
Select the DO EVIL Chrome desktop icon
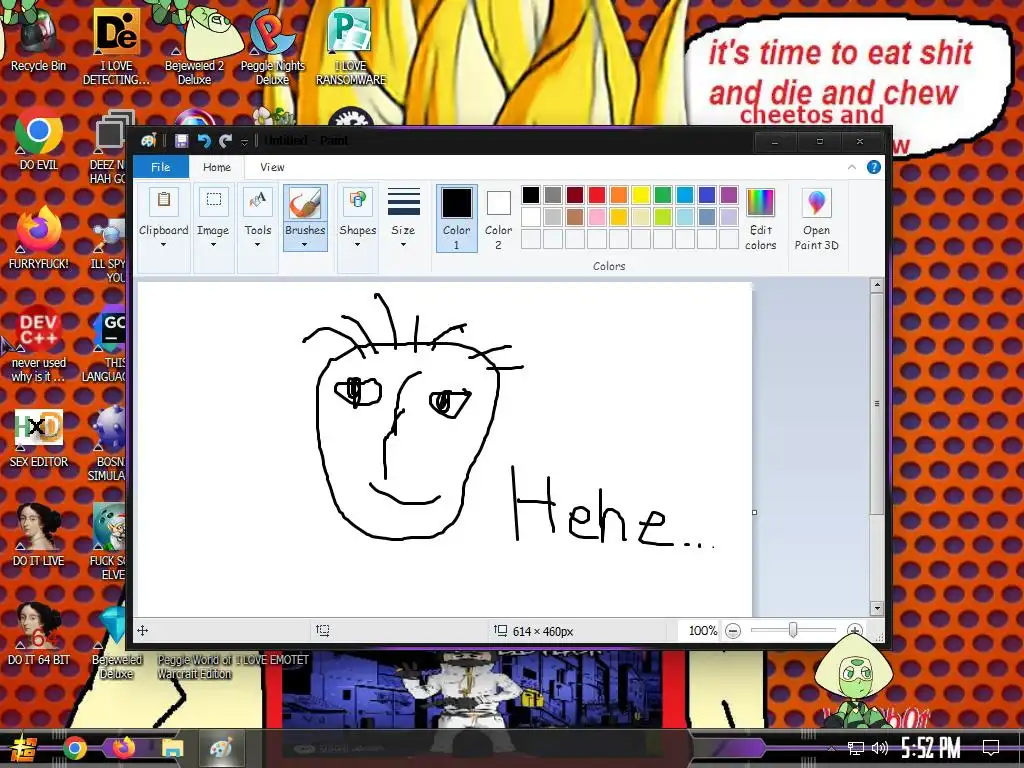click(x=38, y=140)
